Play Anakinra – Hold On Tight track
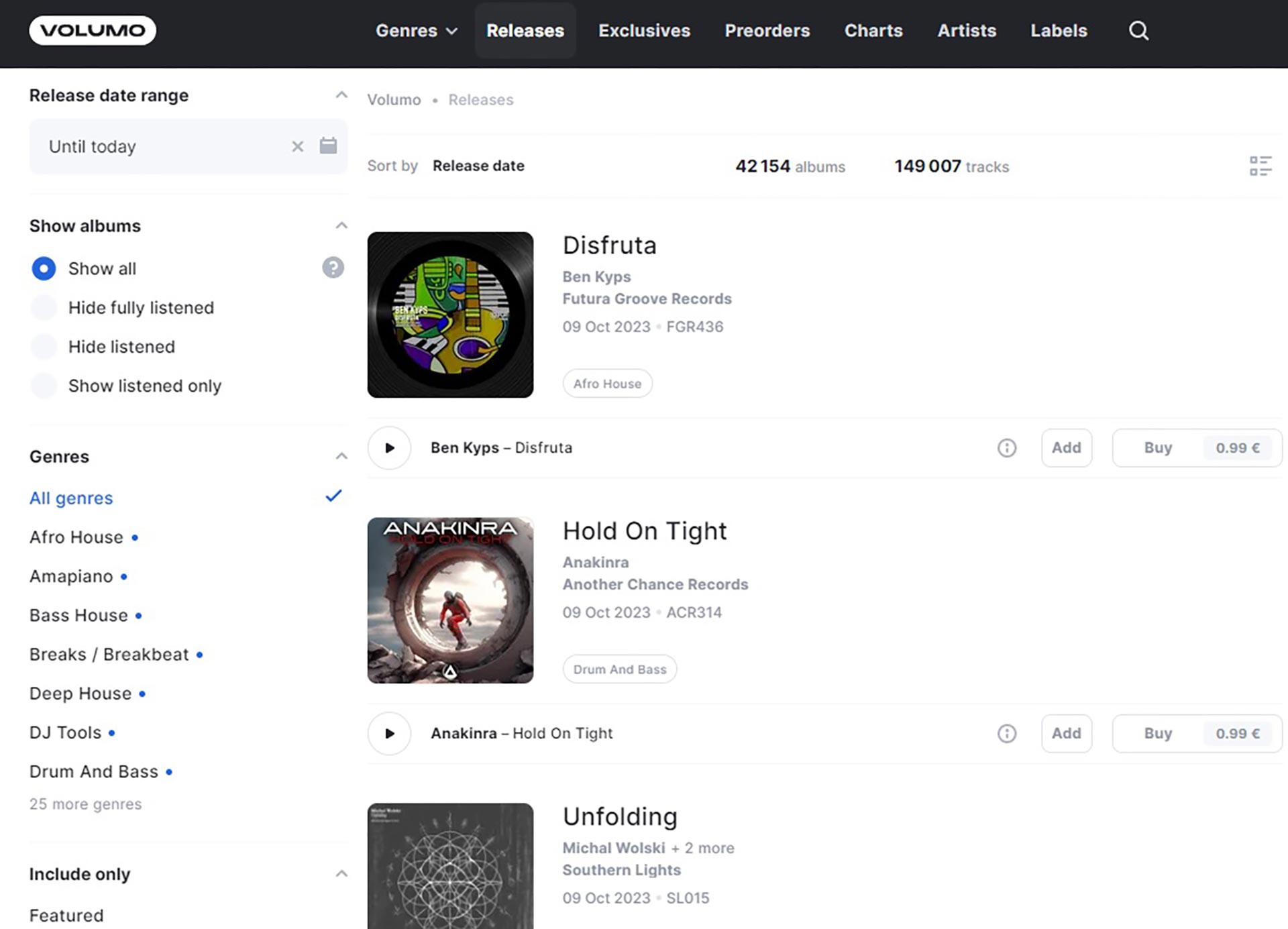 tap(389, 734)
